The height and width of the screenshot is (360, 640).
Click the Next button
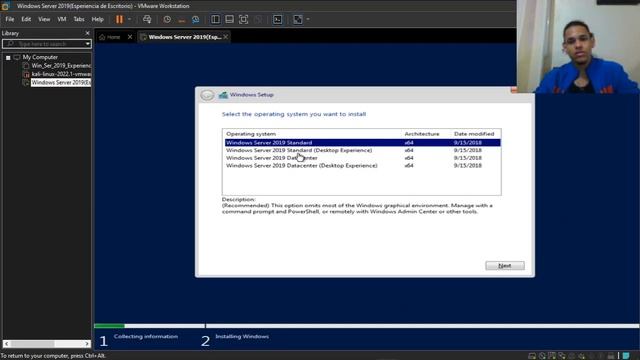tap(505, 266)
